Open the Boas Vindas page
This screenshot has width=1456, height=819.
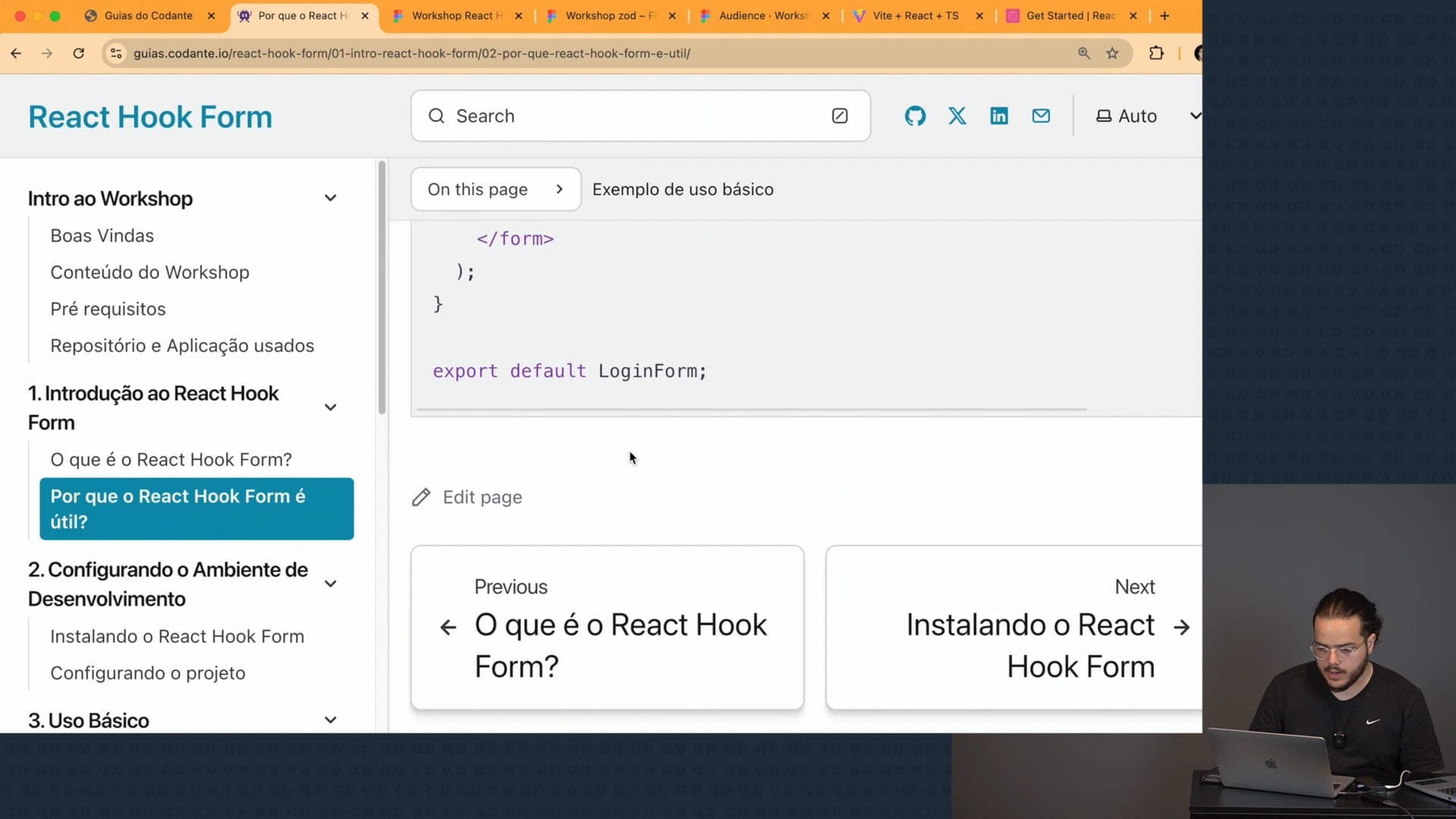(x=102, y=236)
